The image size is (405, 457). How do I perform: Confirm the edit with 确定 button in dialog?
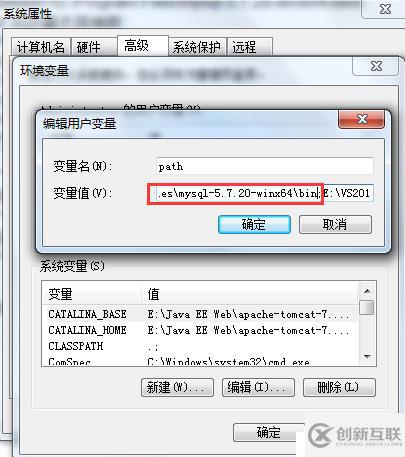[x=254, y=224]
